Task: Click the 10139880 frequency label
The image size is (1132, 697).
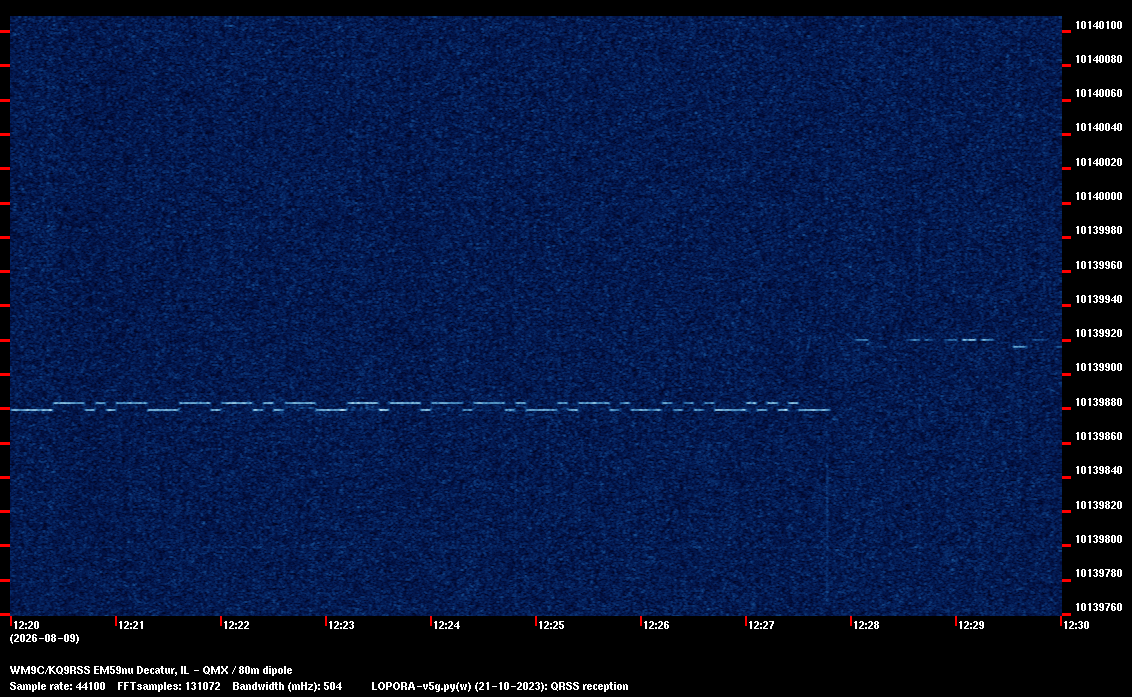Action: (x=1099, y=402)
